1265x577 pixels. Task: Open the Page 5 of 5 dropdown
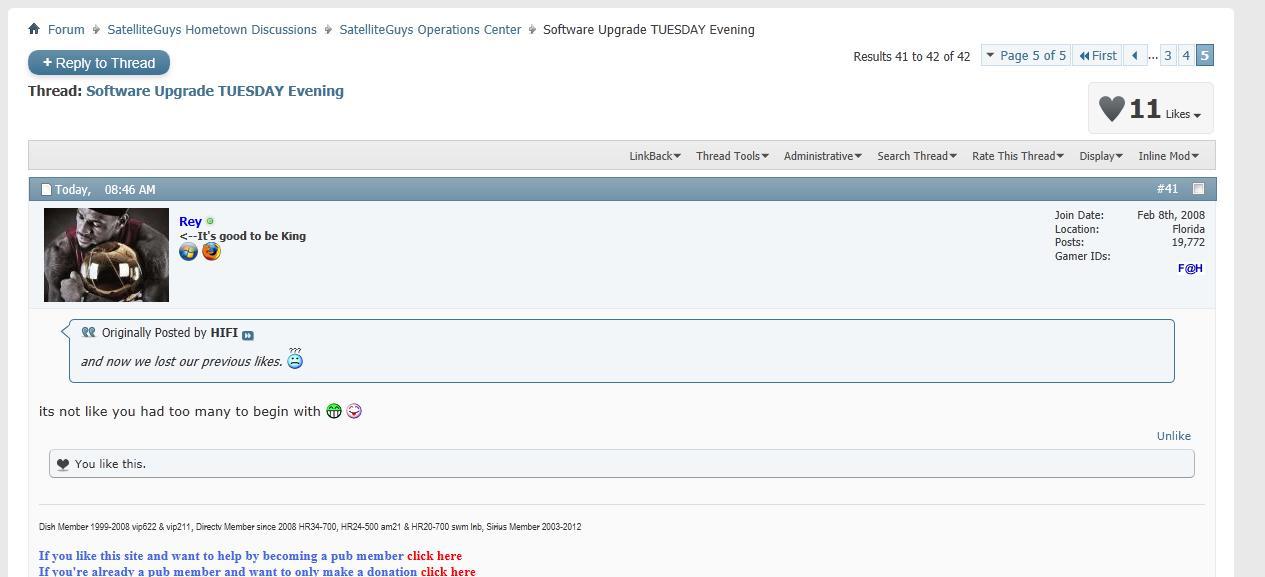tap(1025, 56)
